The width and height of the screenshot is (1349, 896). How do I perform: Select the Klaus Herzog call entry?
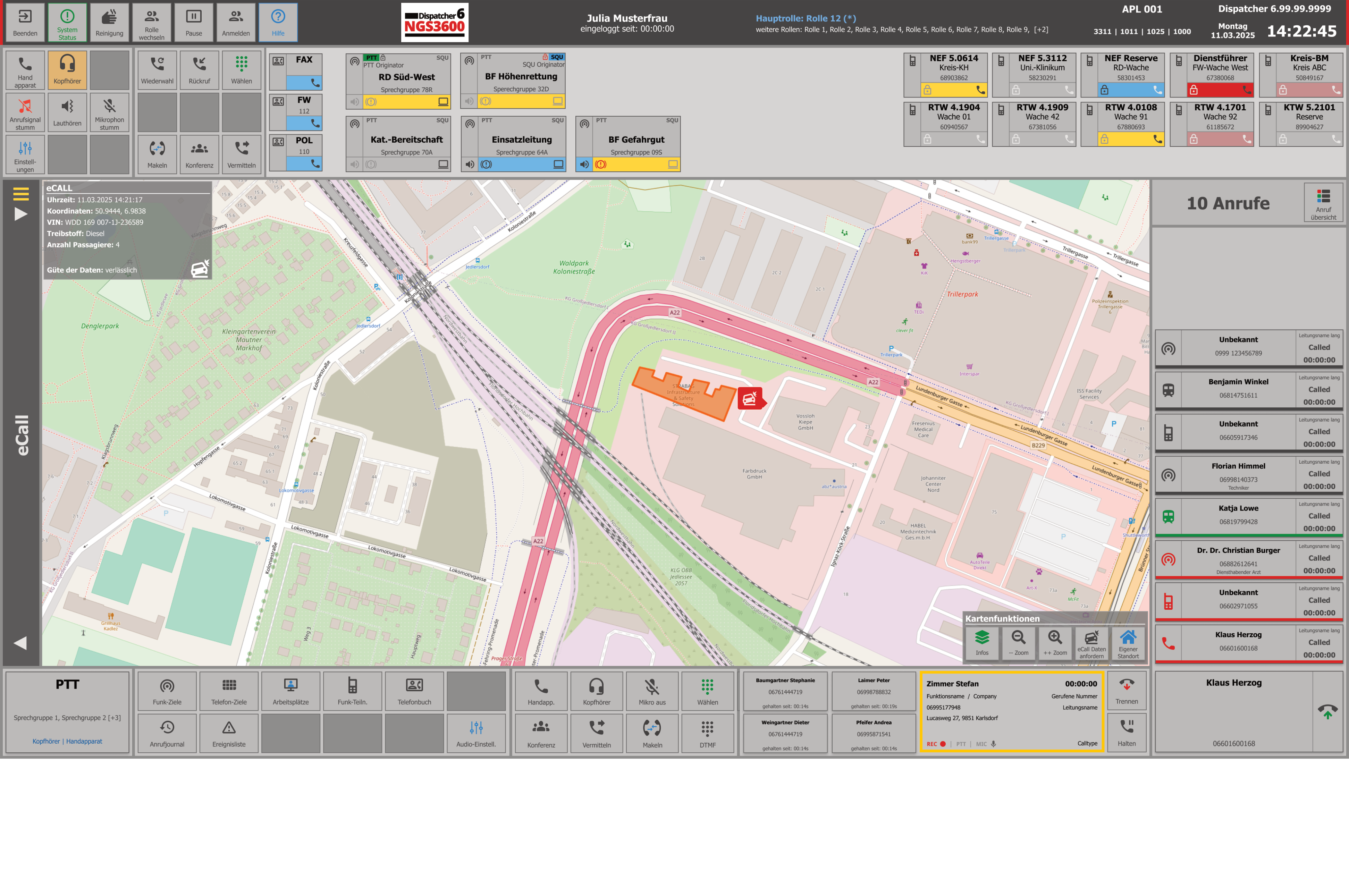coord(1248,643)
